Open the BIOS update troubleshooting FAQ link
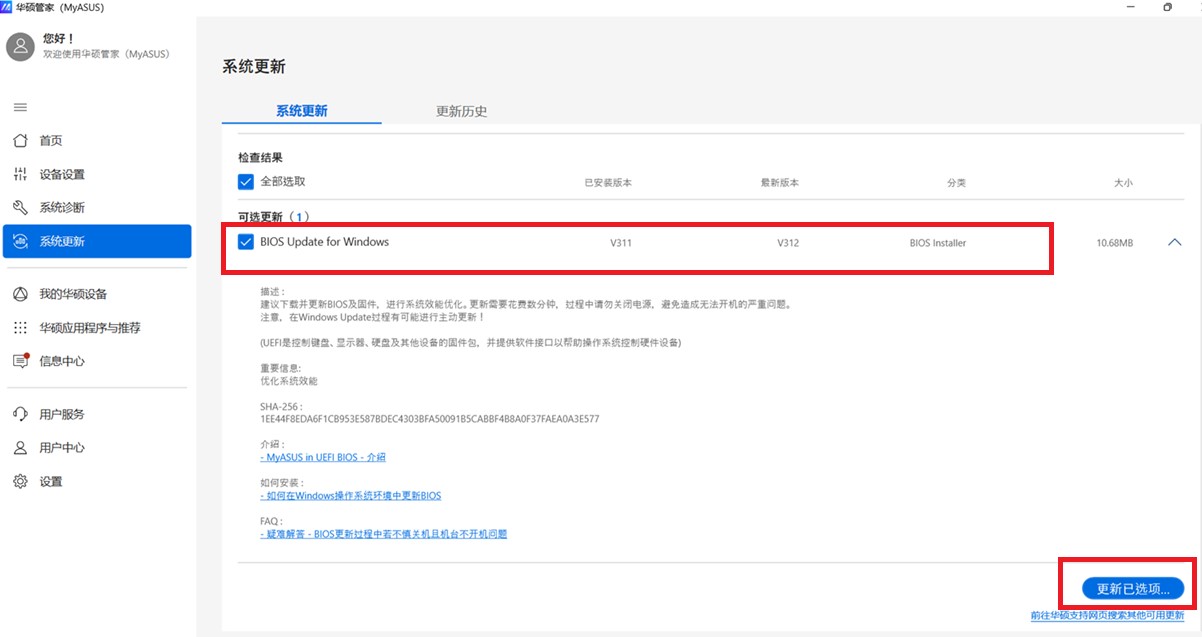The height and width of the screenshot is (637, 1202). click(383, 534)
